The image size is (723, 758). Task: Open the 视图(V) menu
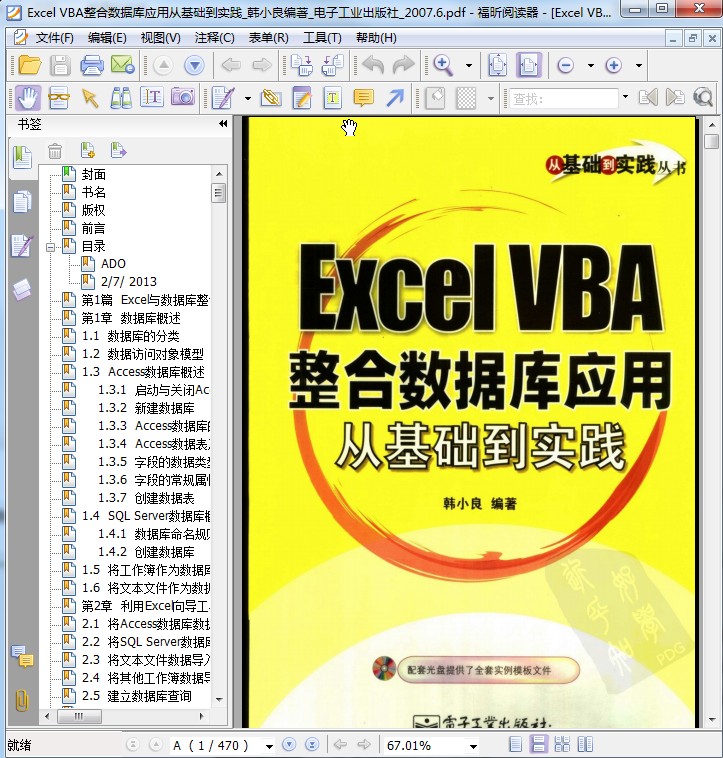pyautogui.click(x=160, y=38)
